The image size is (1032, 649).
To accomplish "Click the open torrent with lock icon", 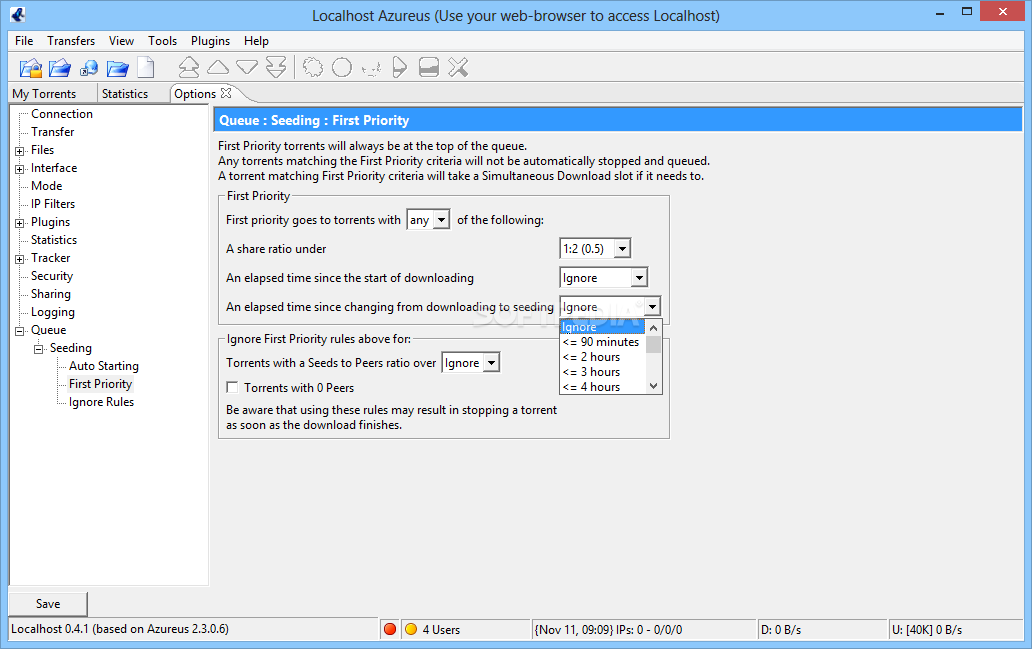I will point(31,67).
